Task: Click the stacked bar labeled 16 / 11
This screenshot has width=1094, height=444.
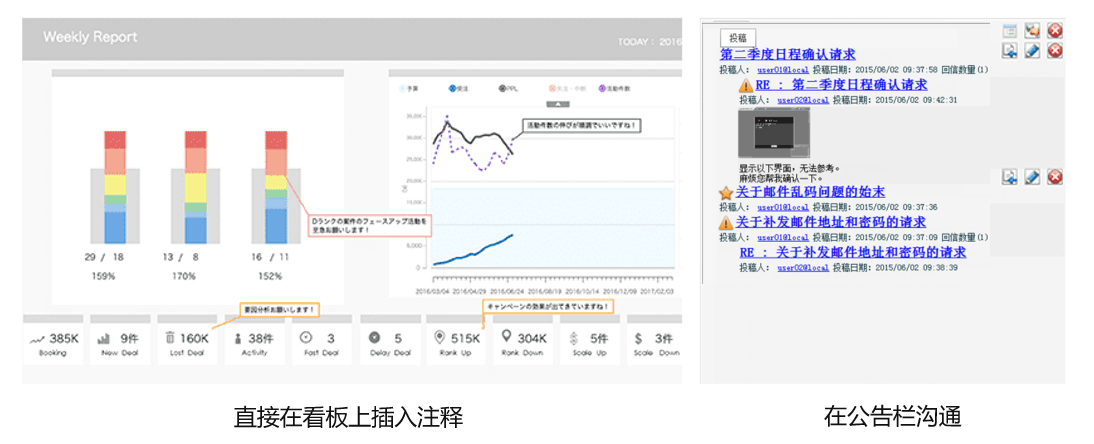Action: tap(276, 186)
